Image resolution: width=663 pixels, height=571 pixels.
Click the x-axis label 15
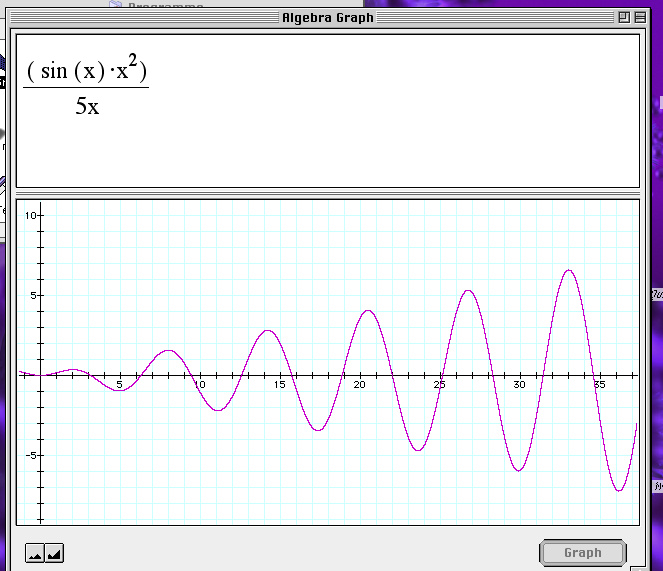click(x=279, y=384)
